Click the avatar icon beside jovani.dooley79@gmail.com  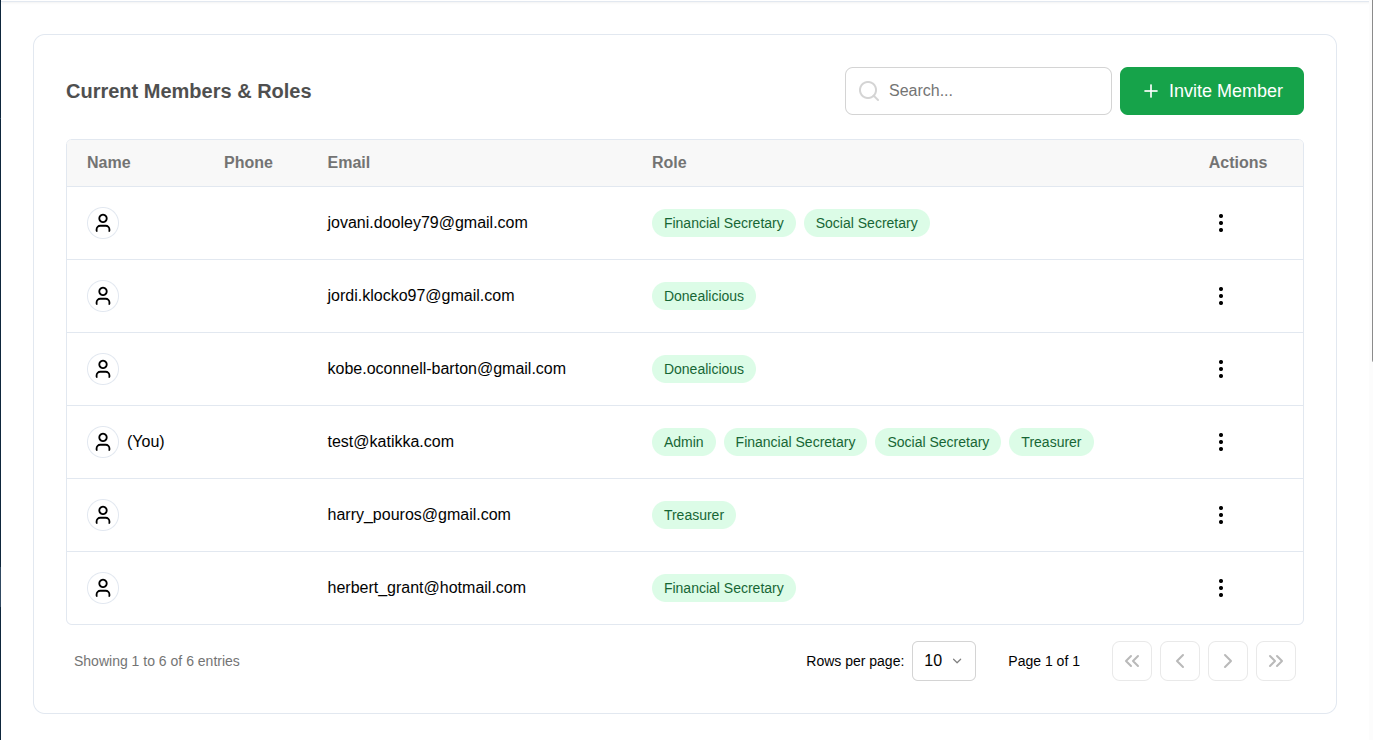[103, 223]
